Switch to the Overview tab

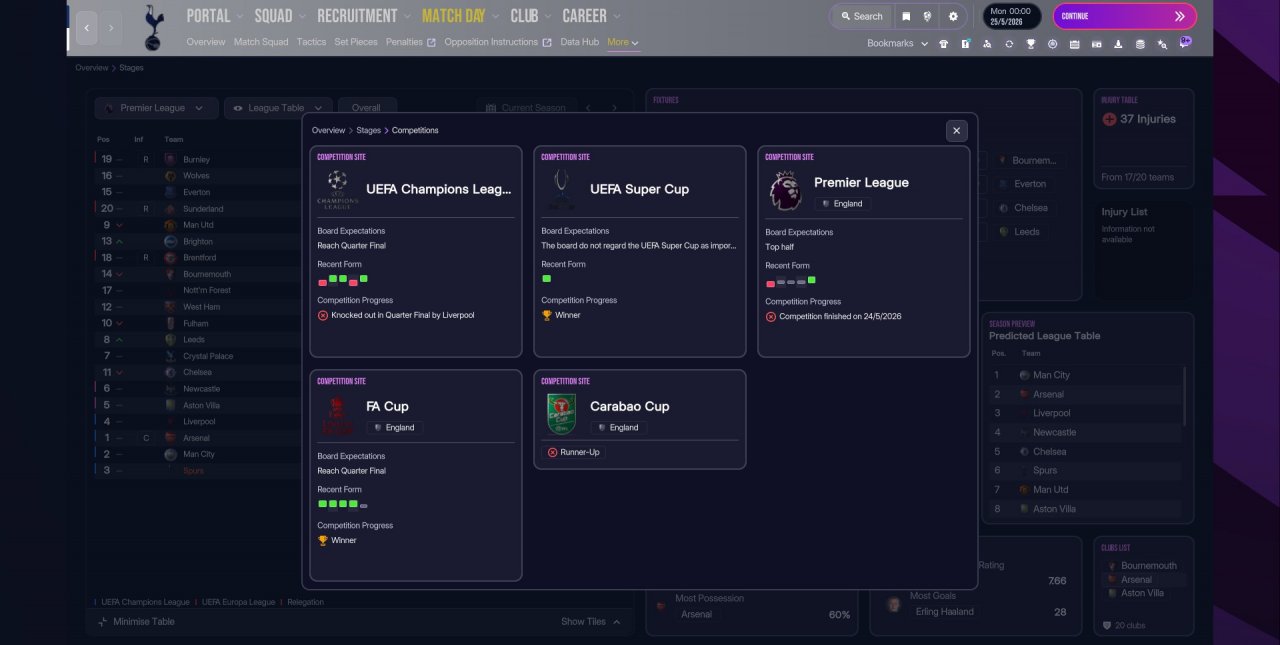click(205, 42)
